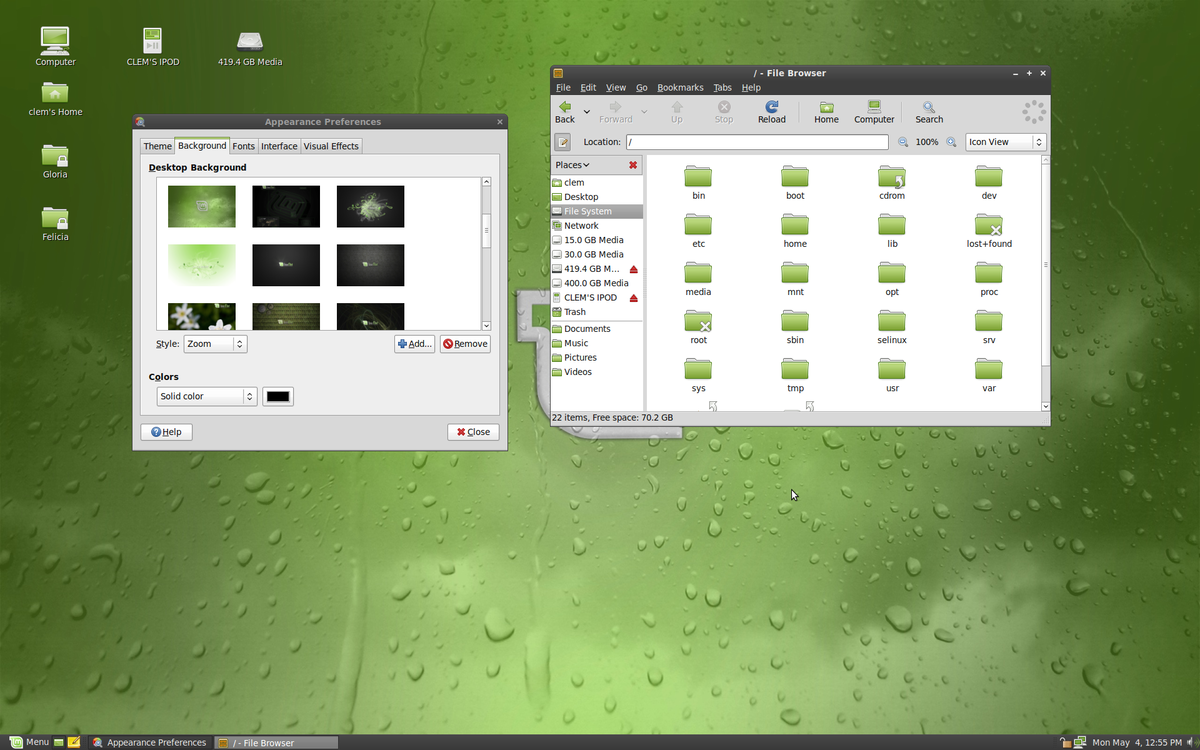The image size is (1200, 750).
Task: Click the Help button in Appearance Preferences
Action: tap(166, 431)
